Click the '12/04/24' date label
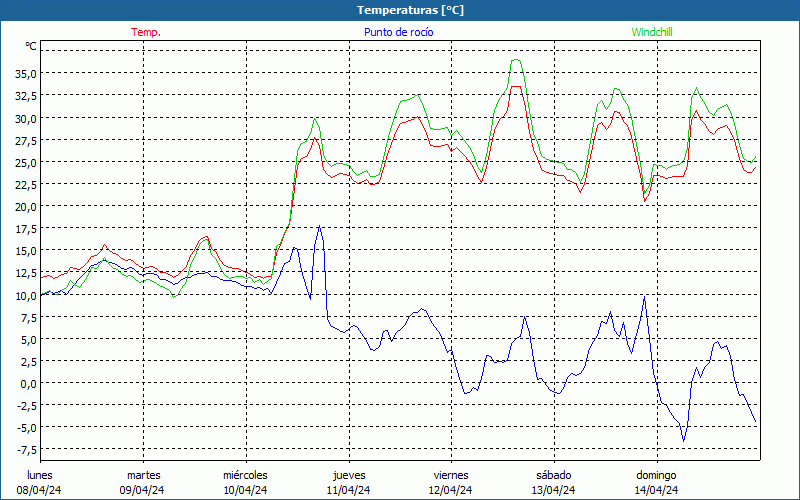 click(451, 490)
